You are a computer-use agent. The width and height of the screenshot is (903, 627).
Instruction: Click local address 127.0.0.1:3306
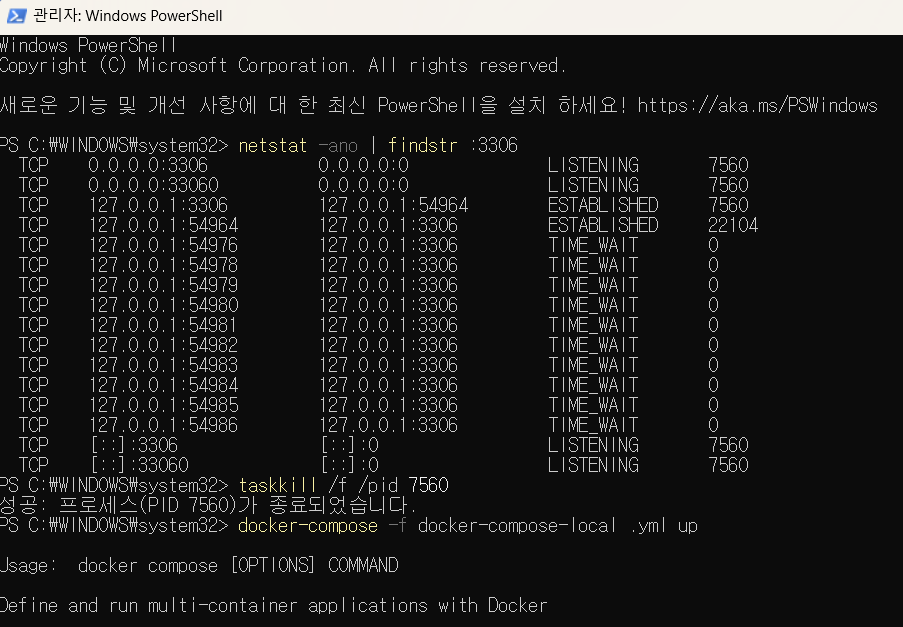pos(158,205)
